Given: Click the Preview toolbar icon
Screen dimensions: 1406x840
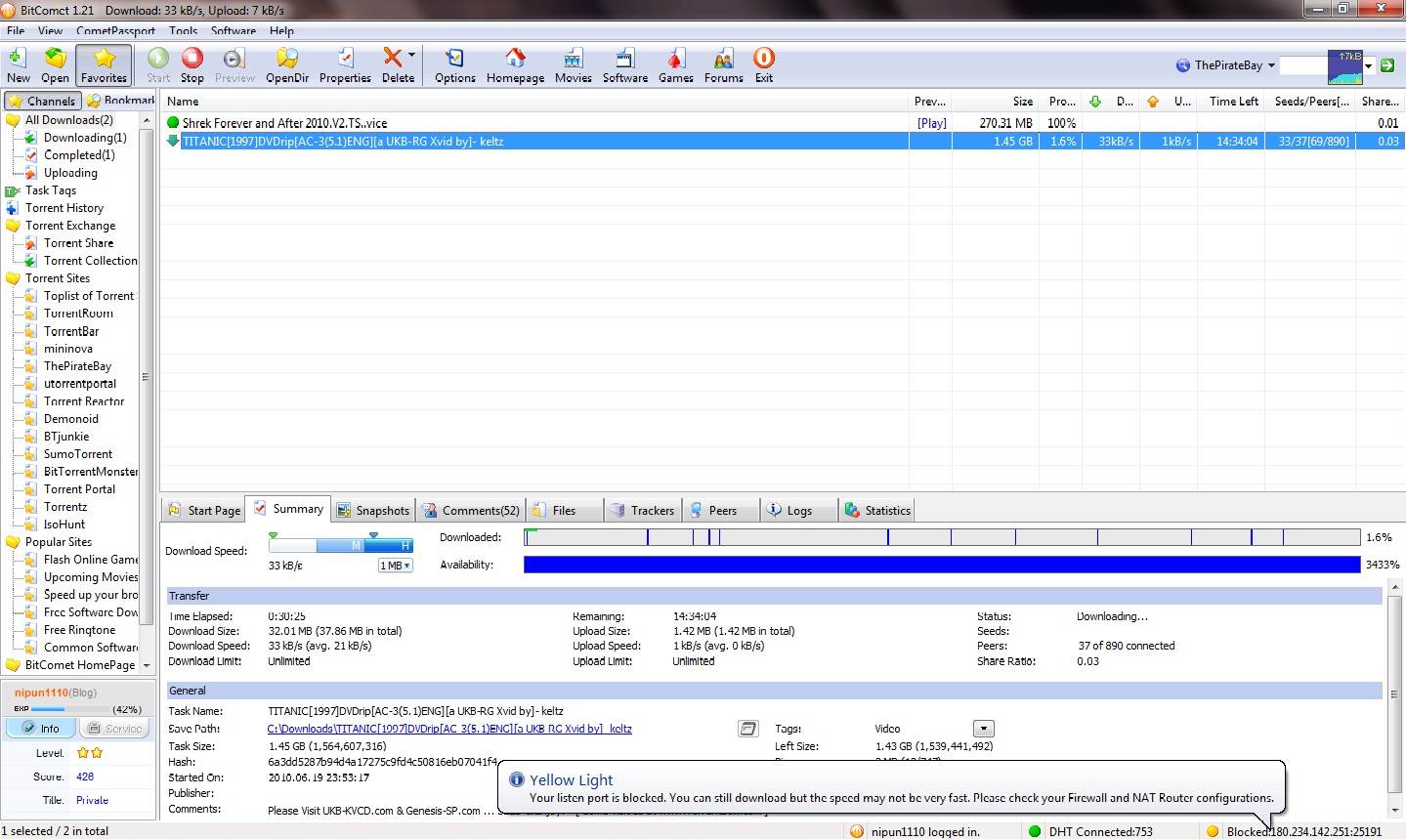Looking at the screenshot, I should (x=234, y=65).
